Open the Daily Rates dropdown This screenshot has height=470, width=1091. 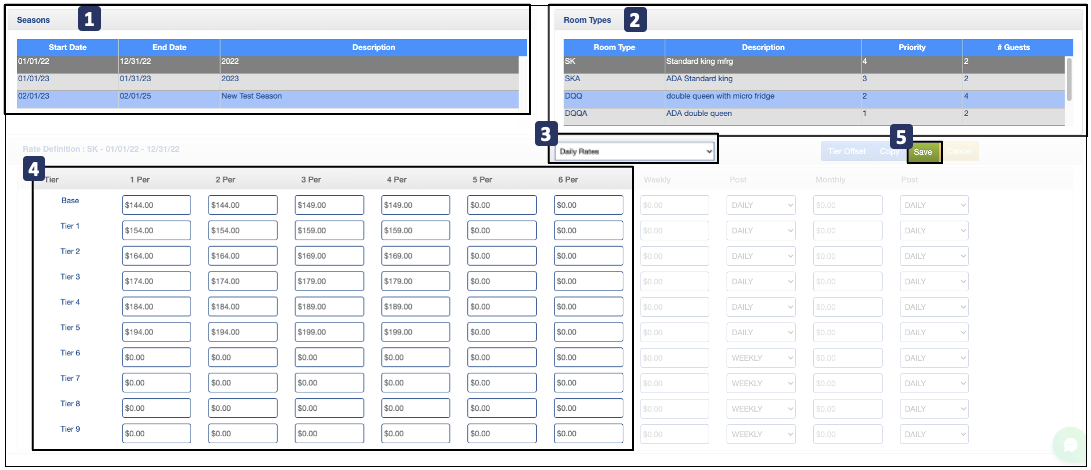(x=635, y=151)
